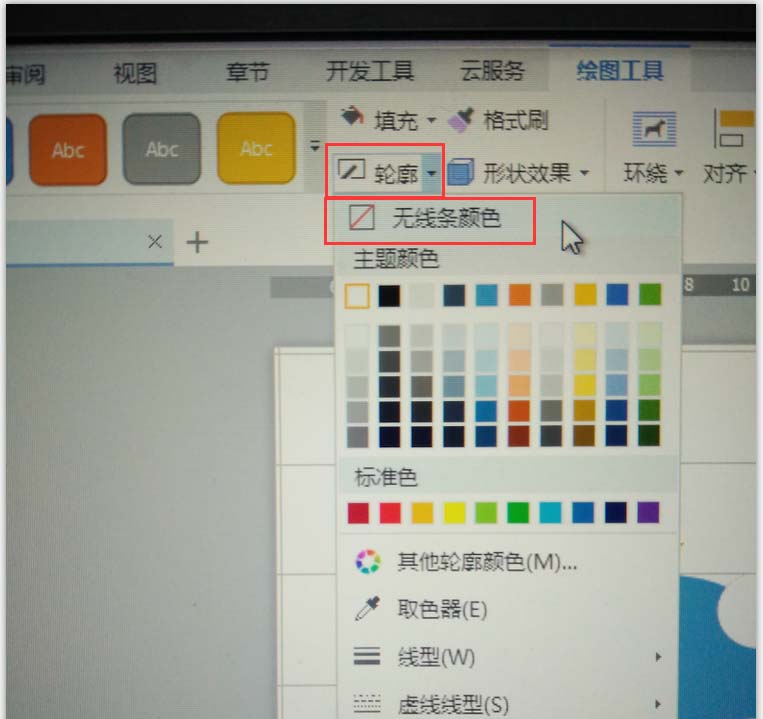
Task: Open the Shape Effects dropdown arrow
Action: pyautogui.click(x=584, y=172)
